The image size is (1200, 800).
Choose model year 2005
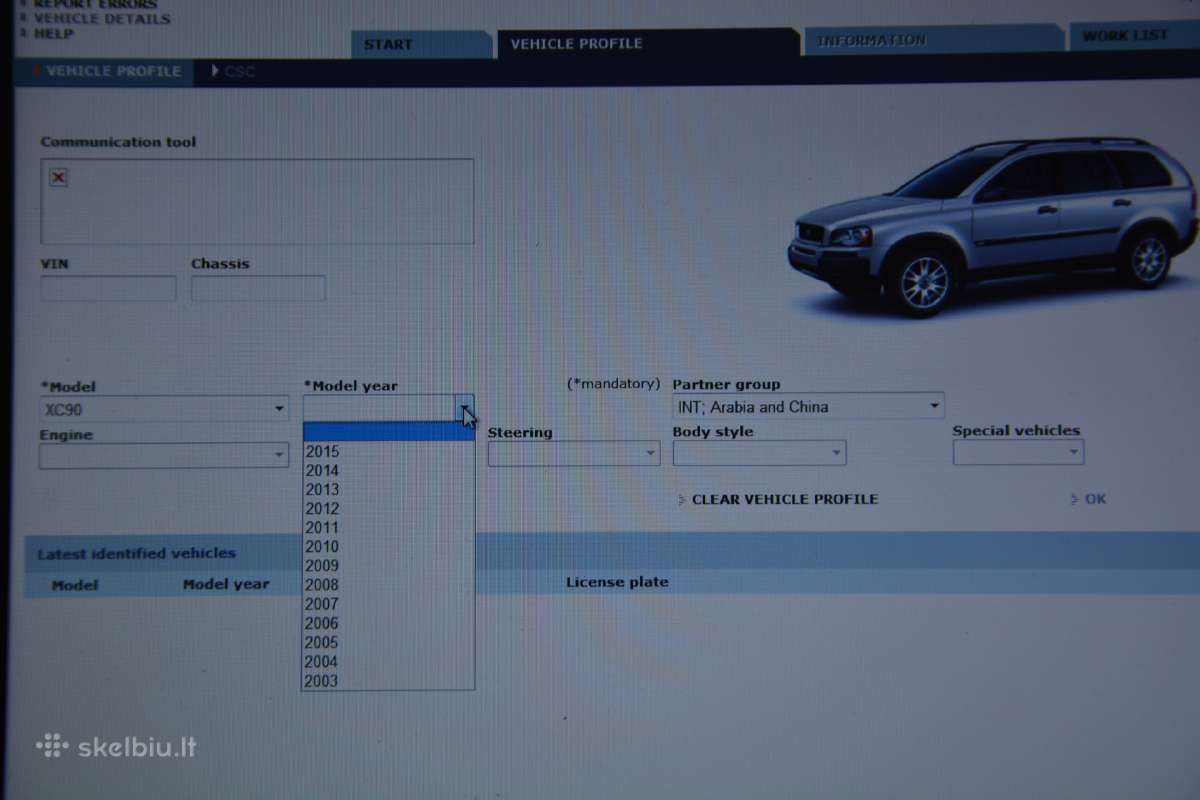coord(388,643)
